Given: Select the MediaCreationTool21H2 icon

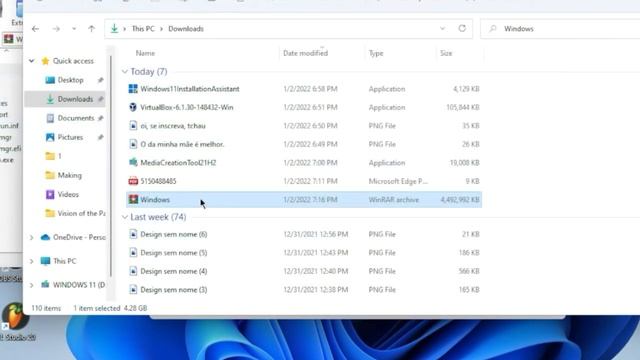Looking at the screenshot, I should [x=133, y=162].
